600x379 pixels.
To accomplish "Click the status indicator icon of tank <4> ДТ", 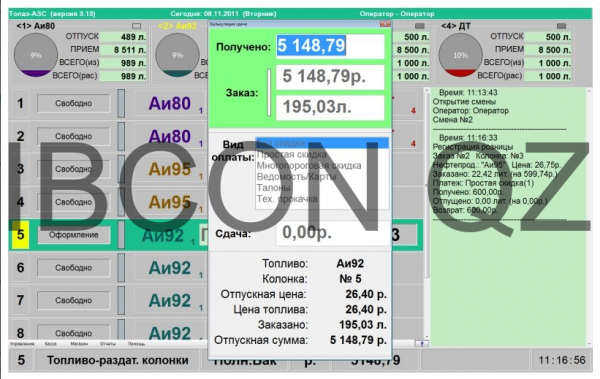I will point(561,26).
